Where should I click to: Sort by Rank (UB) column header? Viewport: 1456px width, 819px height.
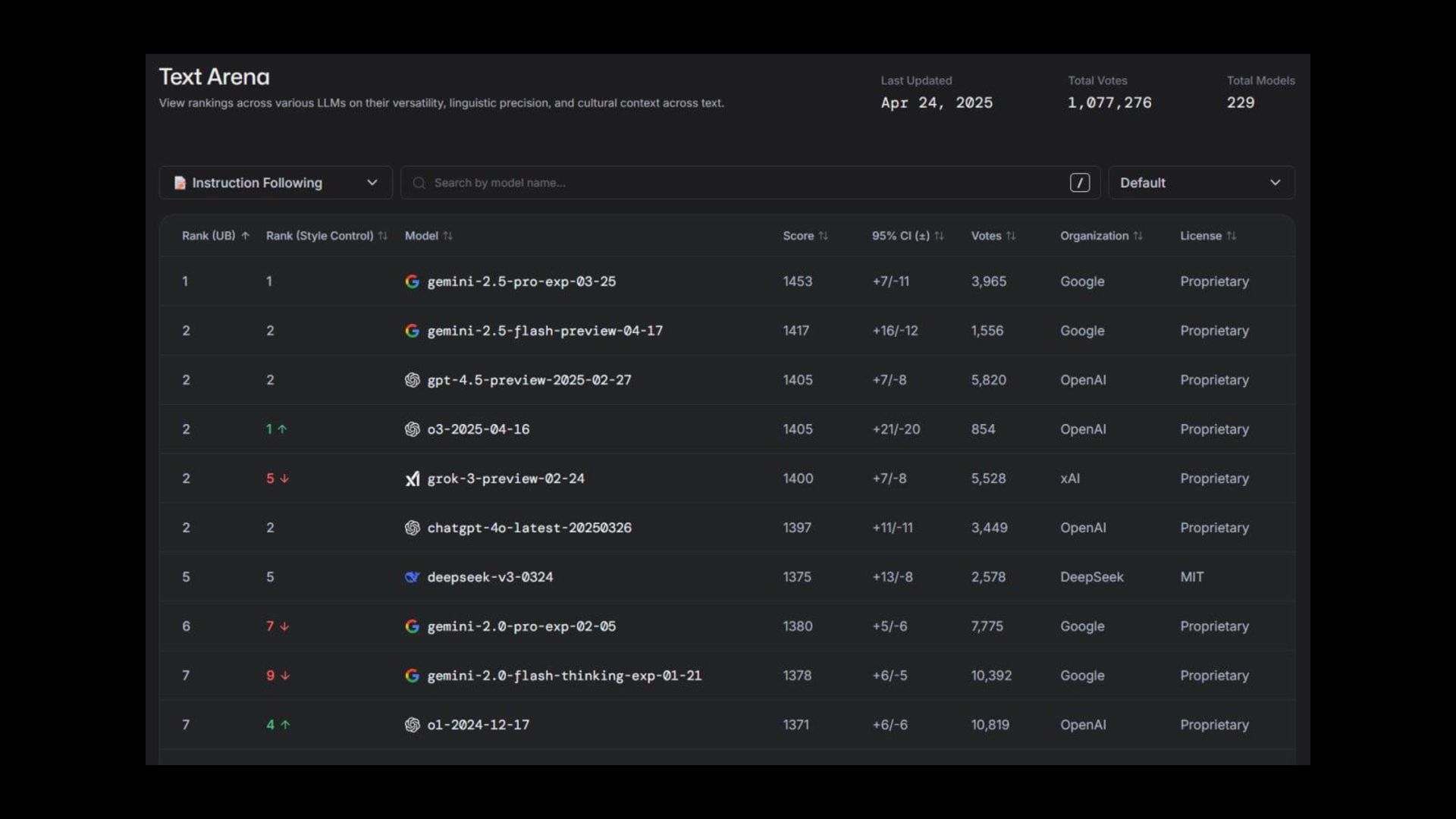[x=215, y=236]
